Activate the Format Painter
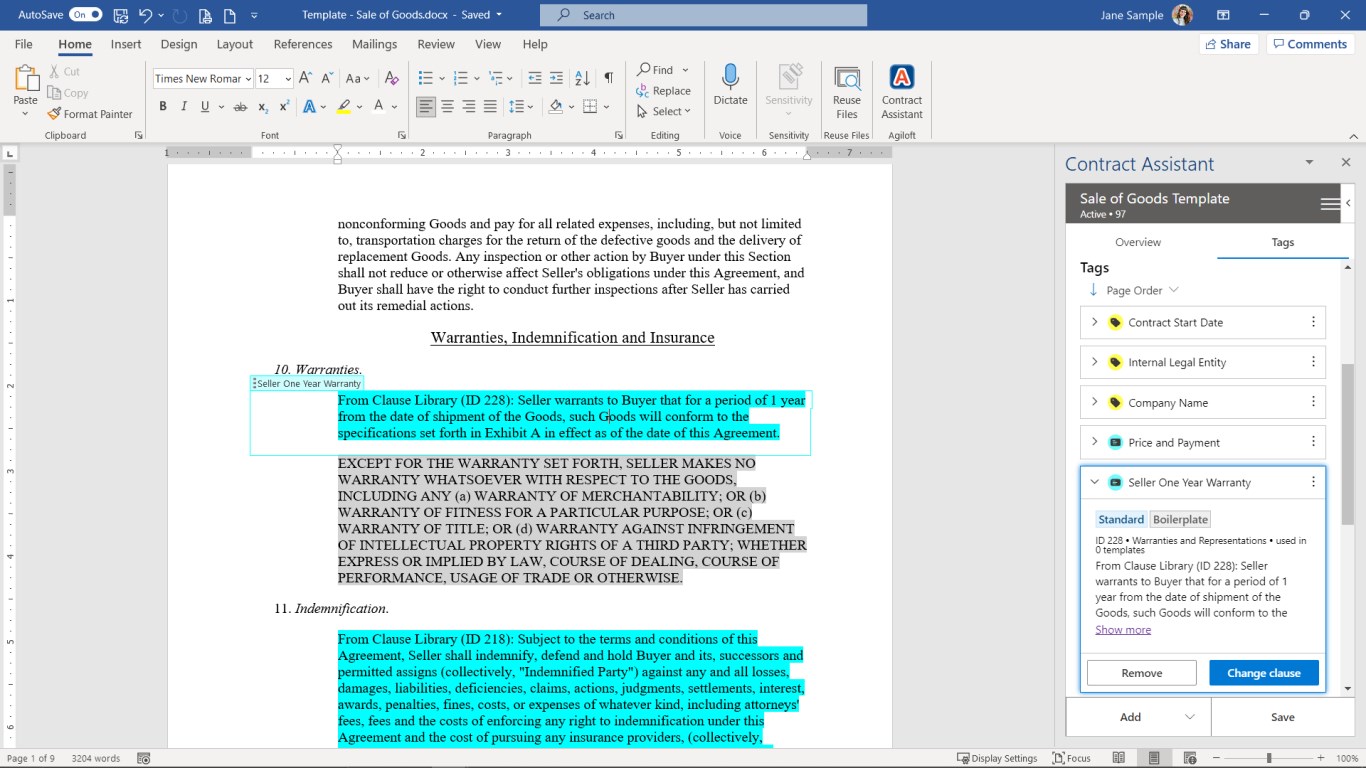 [90, 114]
